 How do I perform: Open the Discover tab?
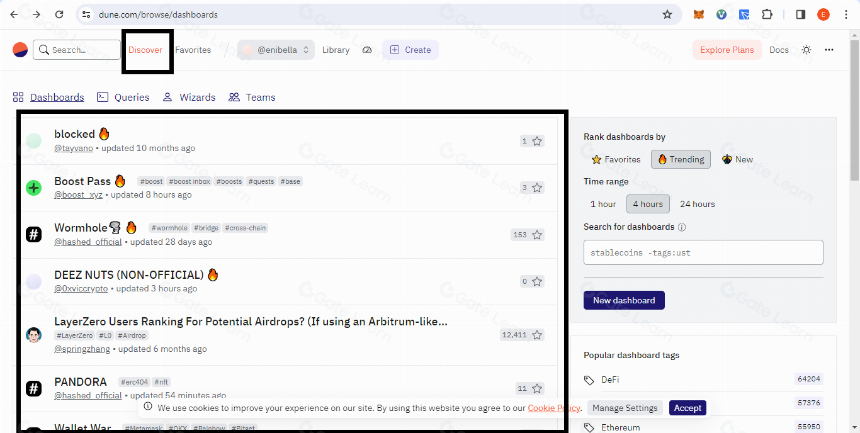click(x=145, y=50)
